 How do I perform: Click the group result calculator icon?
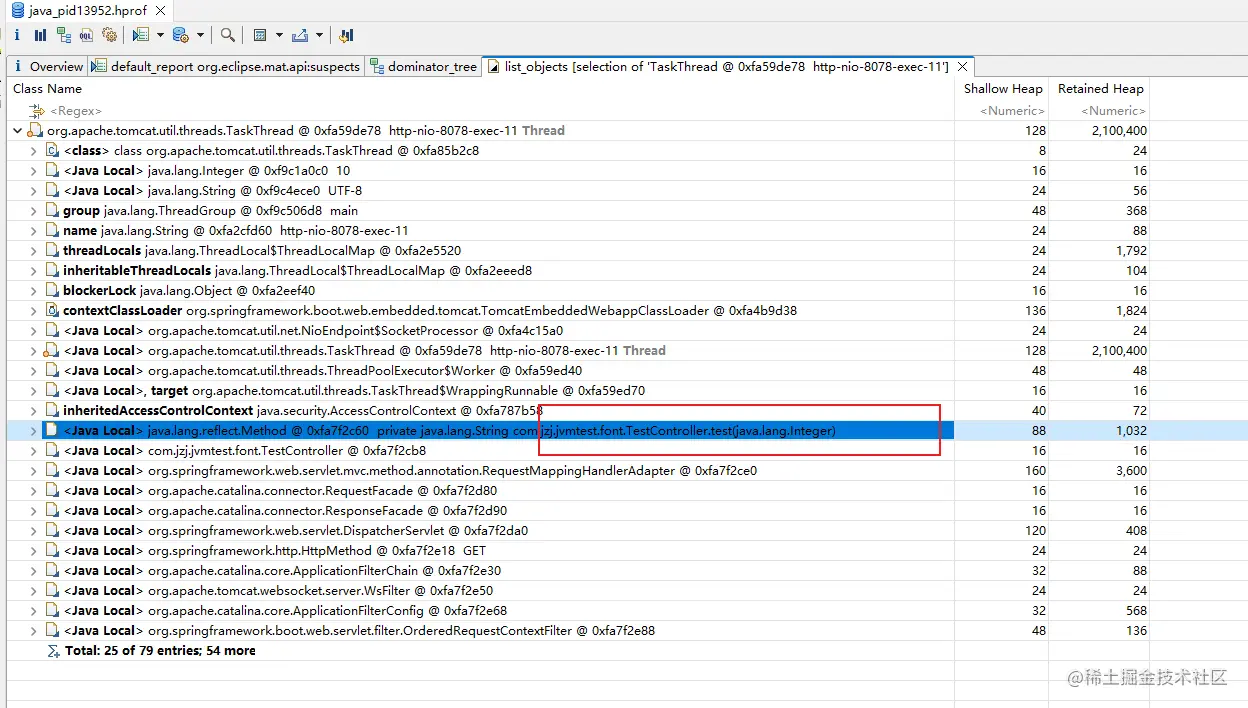[x=260, y=35]
